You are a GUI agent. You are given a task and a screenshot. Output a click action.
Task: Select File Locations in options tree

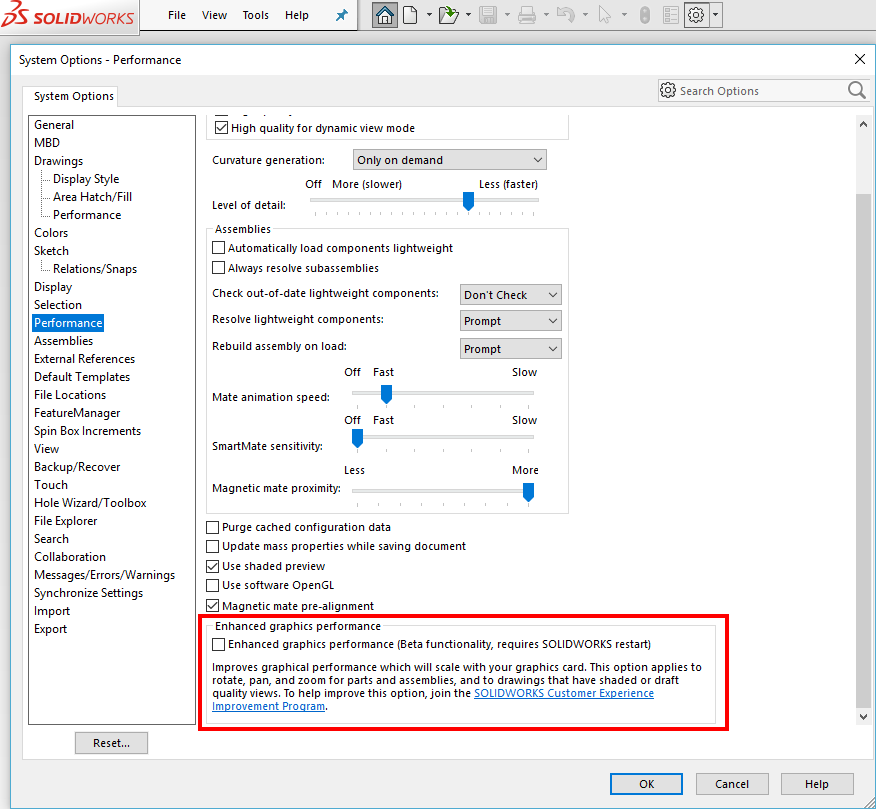click(70, 395)
